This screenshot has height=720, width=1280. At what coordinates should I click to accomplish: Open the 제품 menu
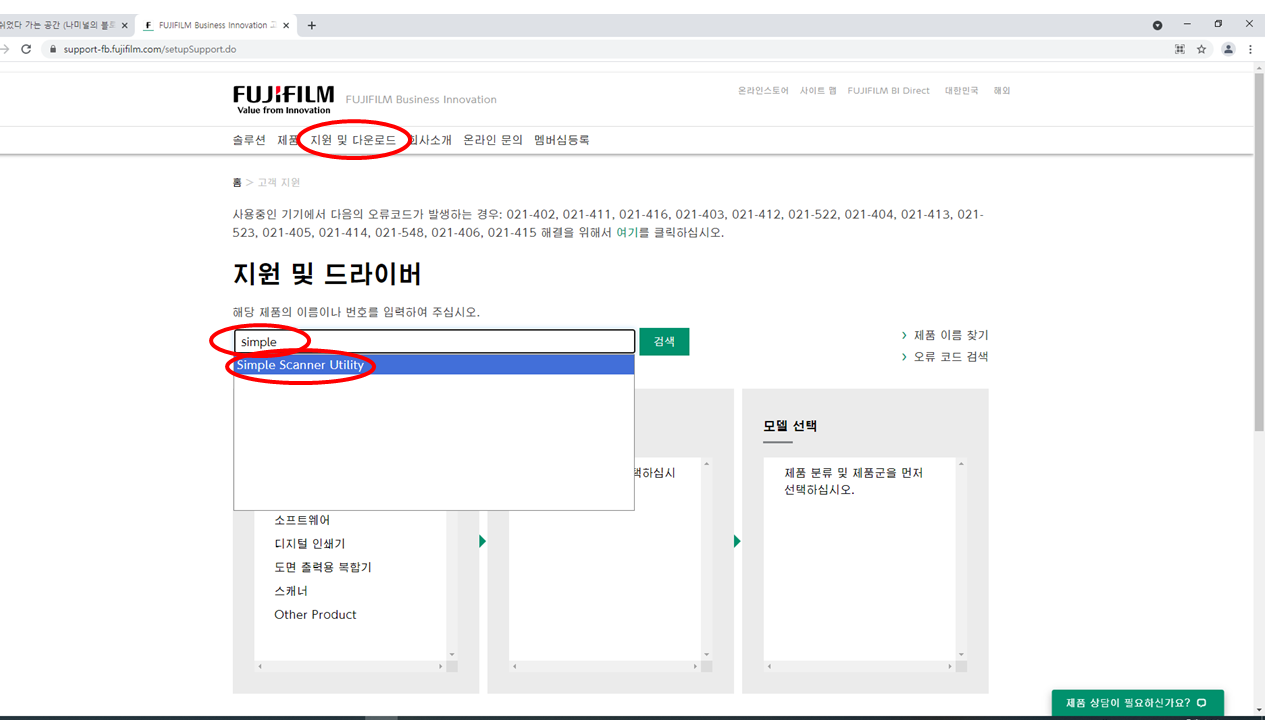pos(288,140)
